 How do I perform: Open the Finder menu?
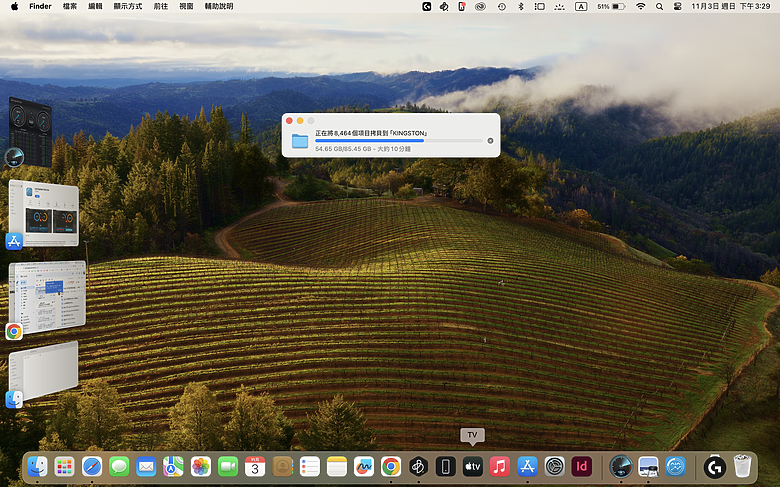pos(40,6)
